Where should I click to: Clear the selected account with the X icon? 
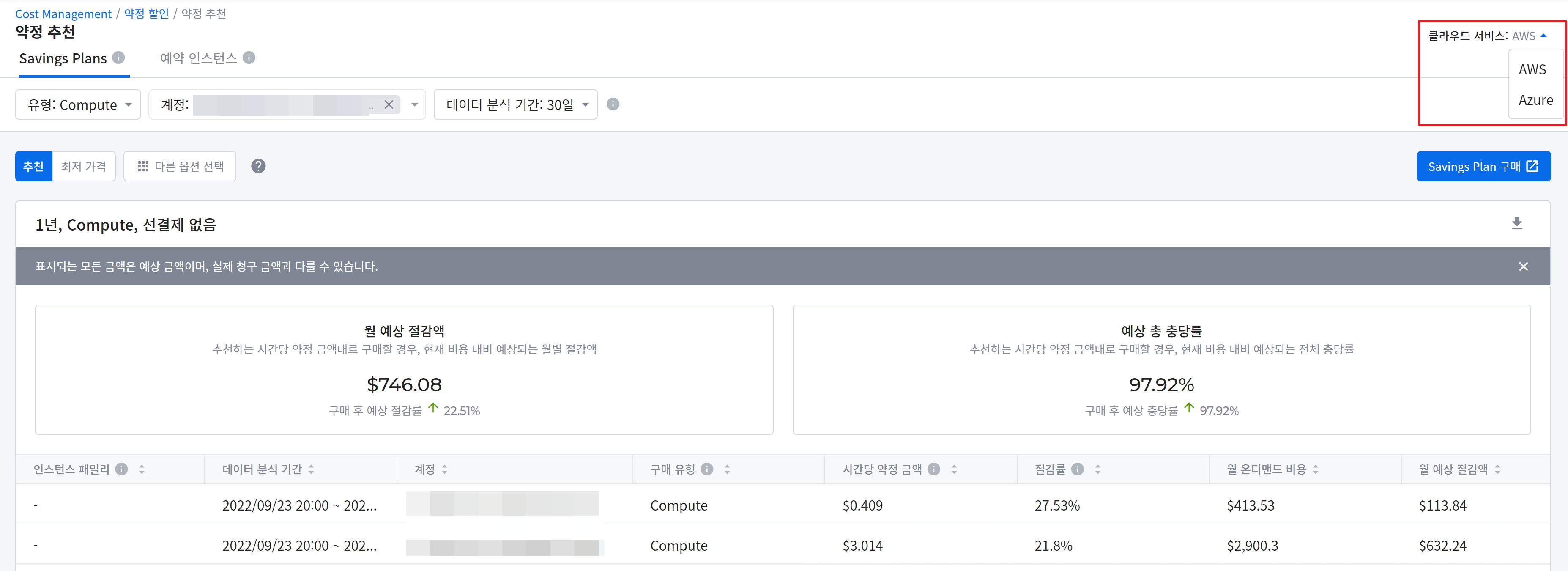click(389, 105)
